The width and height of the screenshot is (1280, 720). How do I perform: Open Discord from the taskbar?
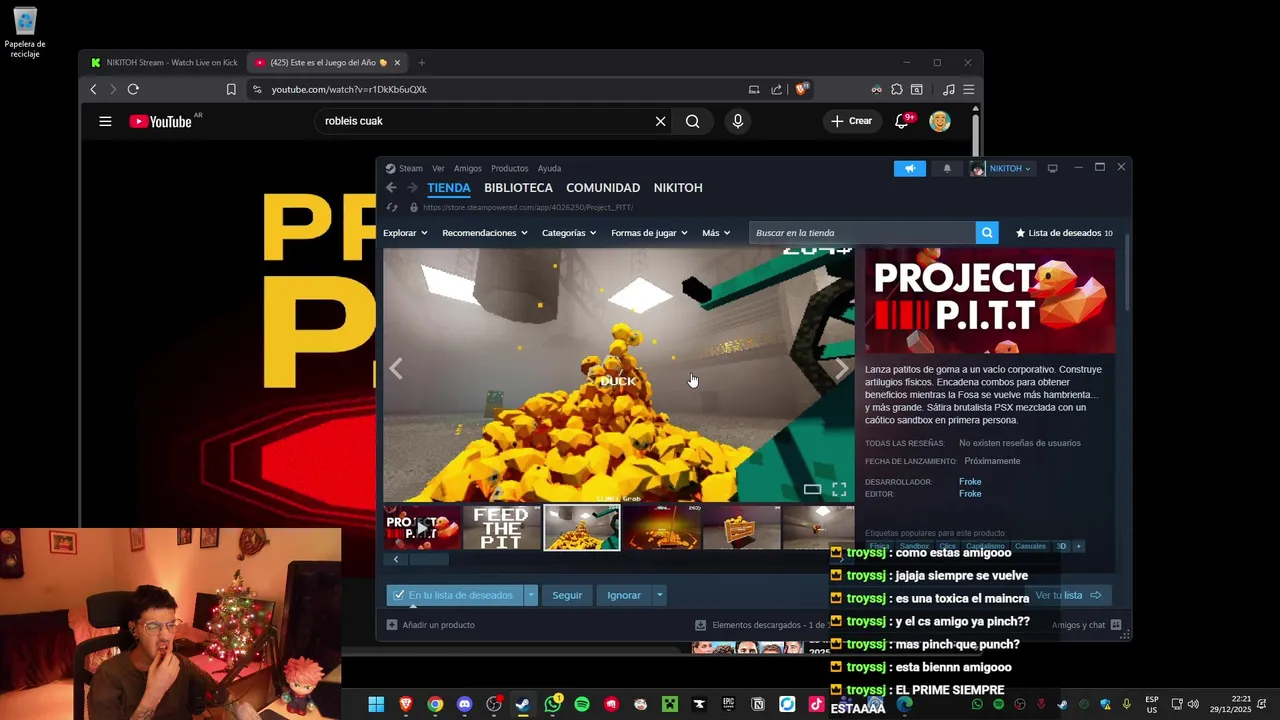point(464,705)
